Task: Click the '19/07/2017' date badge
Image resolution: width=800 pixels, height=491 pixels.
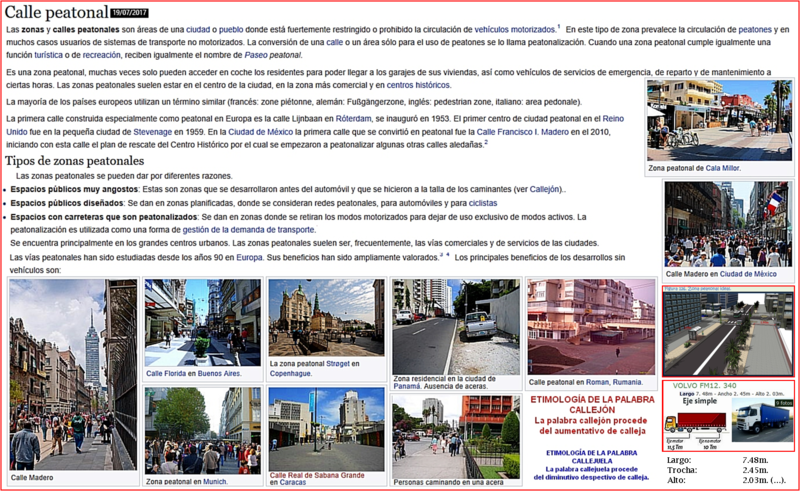Action: pyautogui.click(x=130, y=12)
